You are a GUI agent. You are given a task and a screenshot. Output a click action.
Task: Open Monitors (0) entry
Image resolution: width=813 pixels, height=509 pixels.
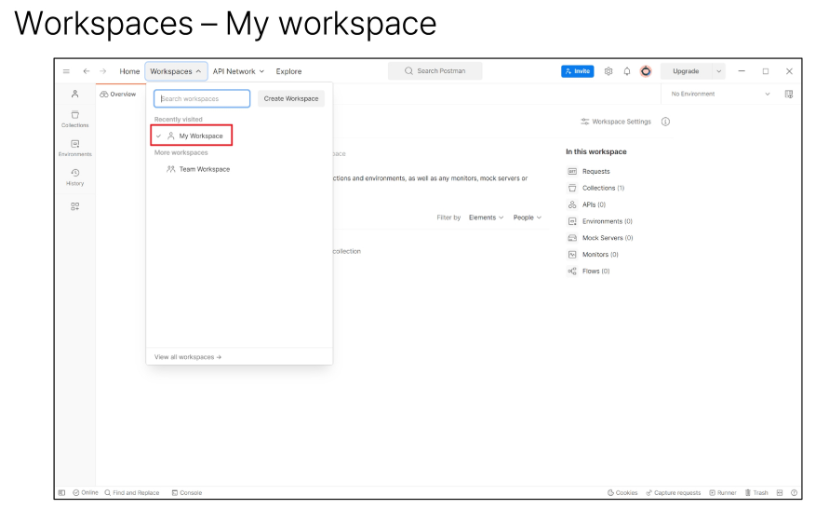(x=593, y=254)
